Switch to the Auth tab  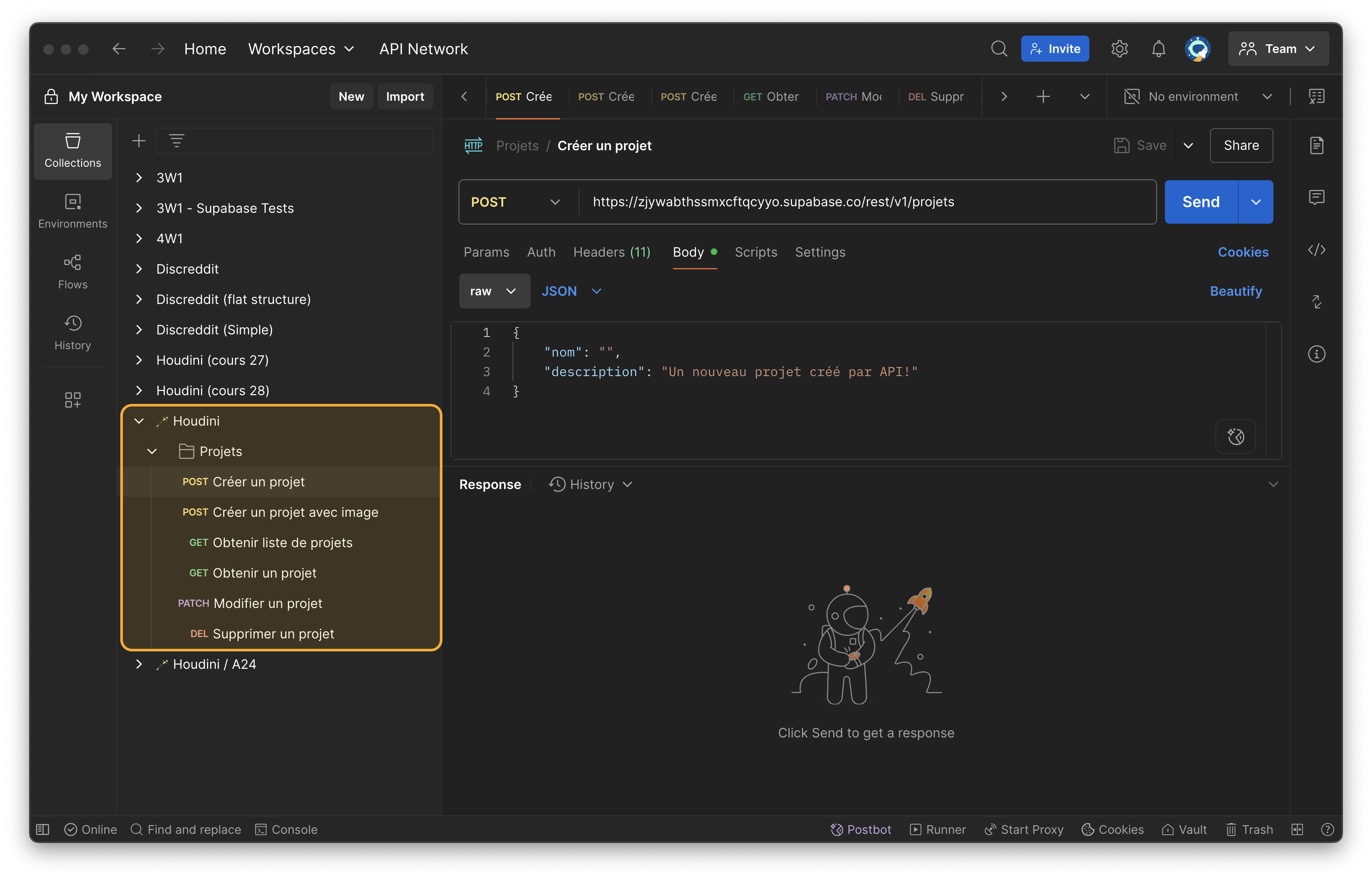pos(541,252)
